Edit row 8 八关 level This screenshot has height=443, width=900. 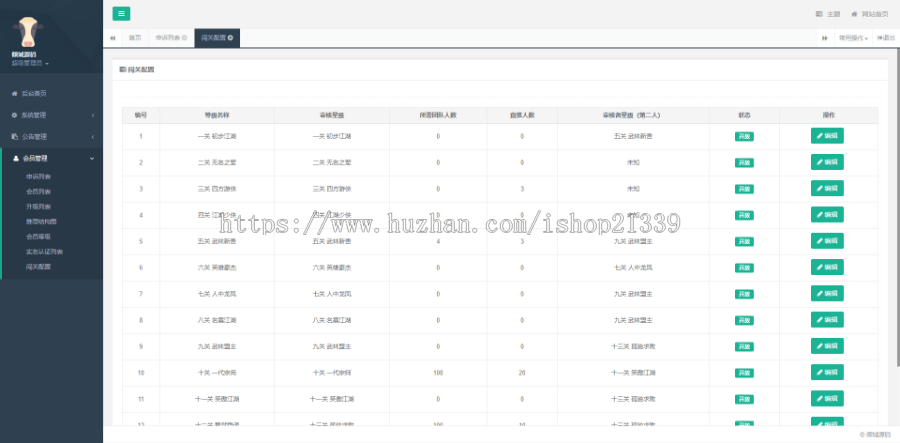827,320
